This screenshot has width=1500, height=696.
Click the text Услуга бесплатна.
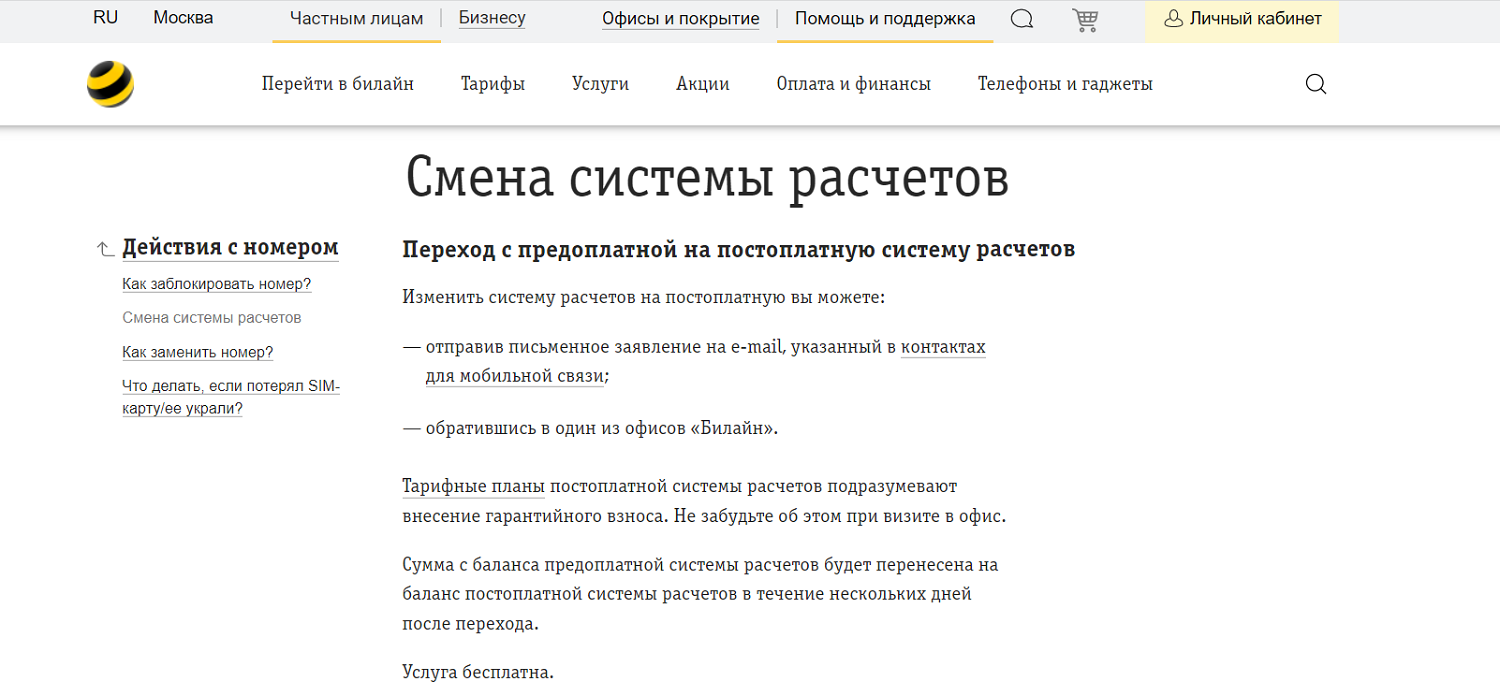[478, 672]
